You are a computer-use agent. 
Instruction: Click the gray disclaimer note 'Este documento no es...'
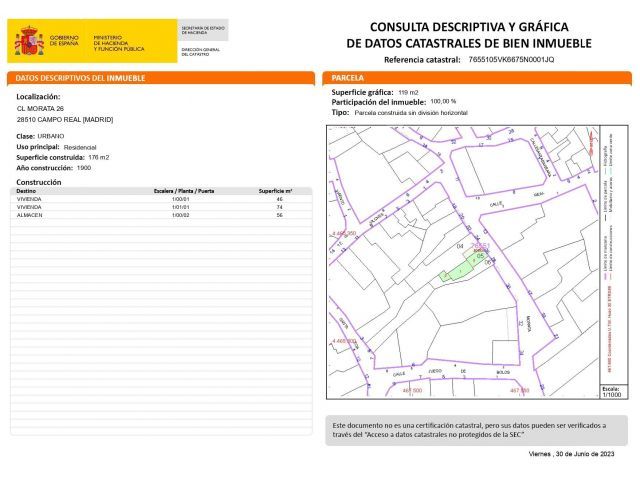click(x=476, y=430)
